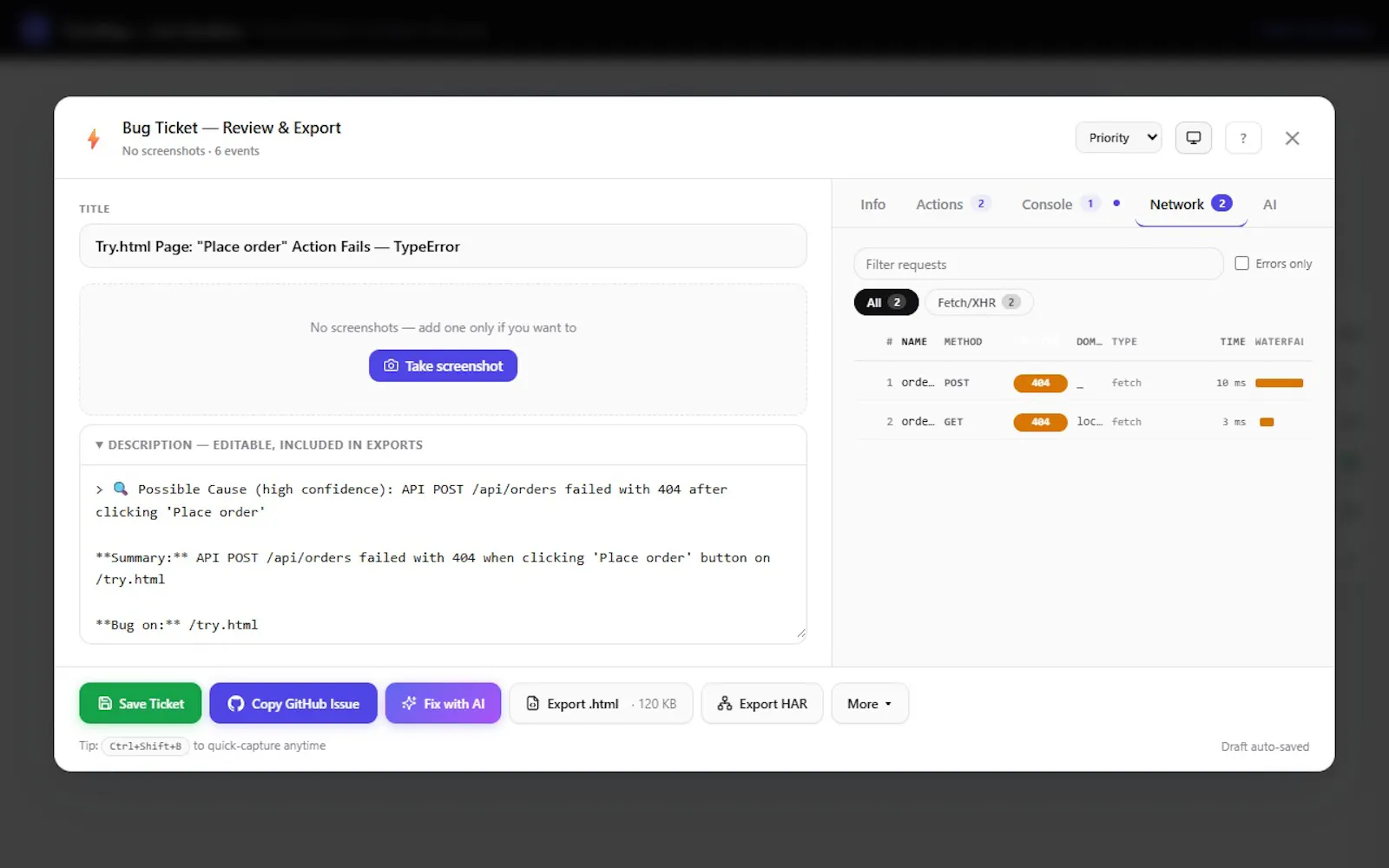1389x868 pixels.
Task: Click Take screenshot button
Action: pyautogui.click(x=443, y=365)
